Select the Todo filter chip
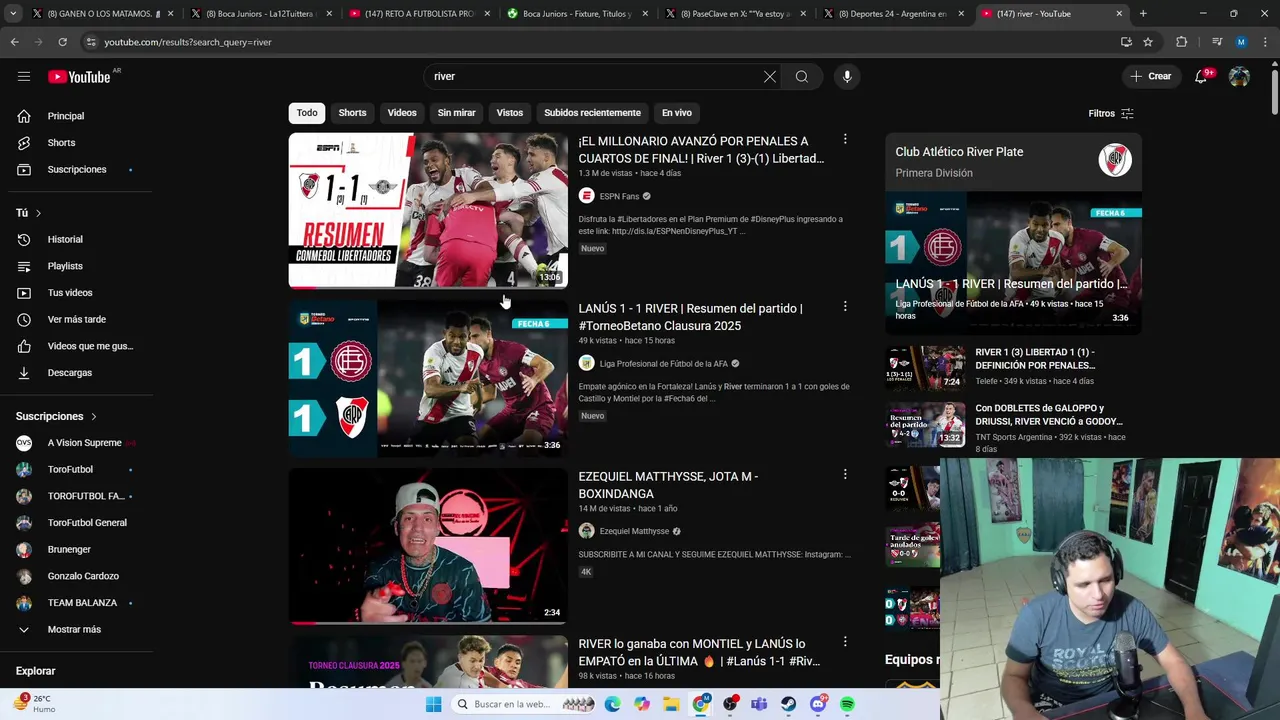Screen dimensions: 1280x720 point(307,113)
